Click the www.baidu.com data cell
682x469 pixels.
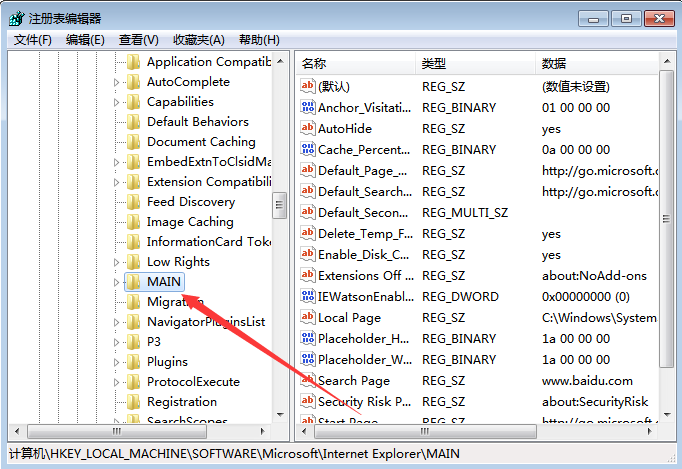(587, 381)
